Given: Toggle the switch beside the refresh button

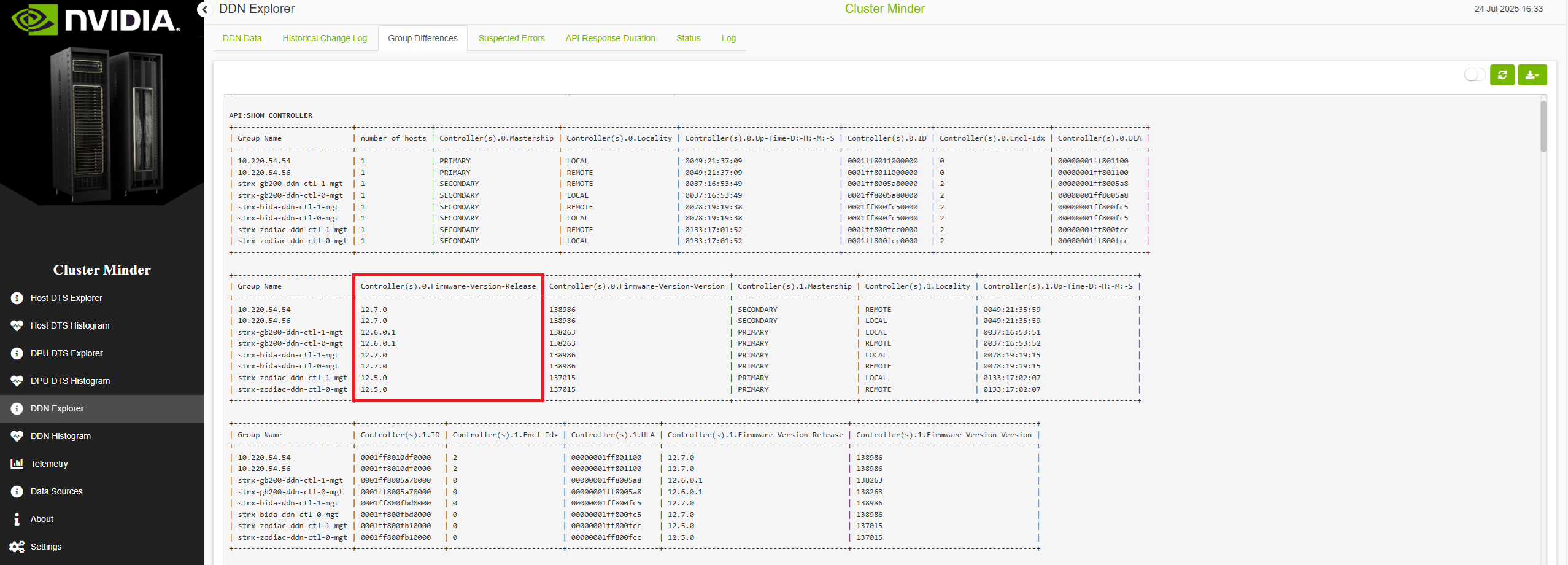Looking at the screenshot, I should click(1474, 75).
